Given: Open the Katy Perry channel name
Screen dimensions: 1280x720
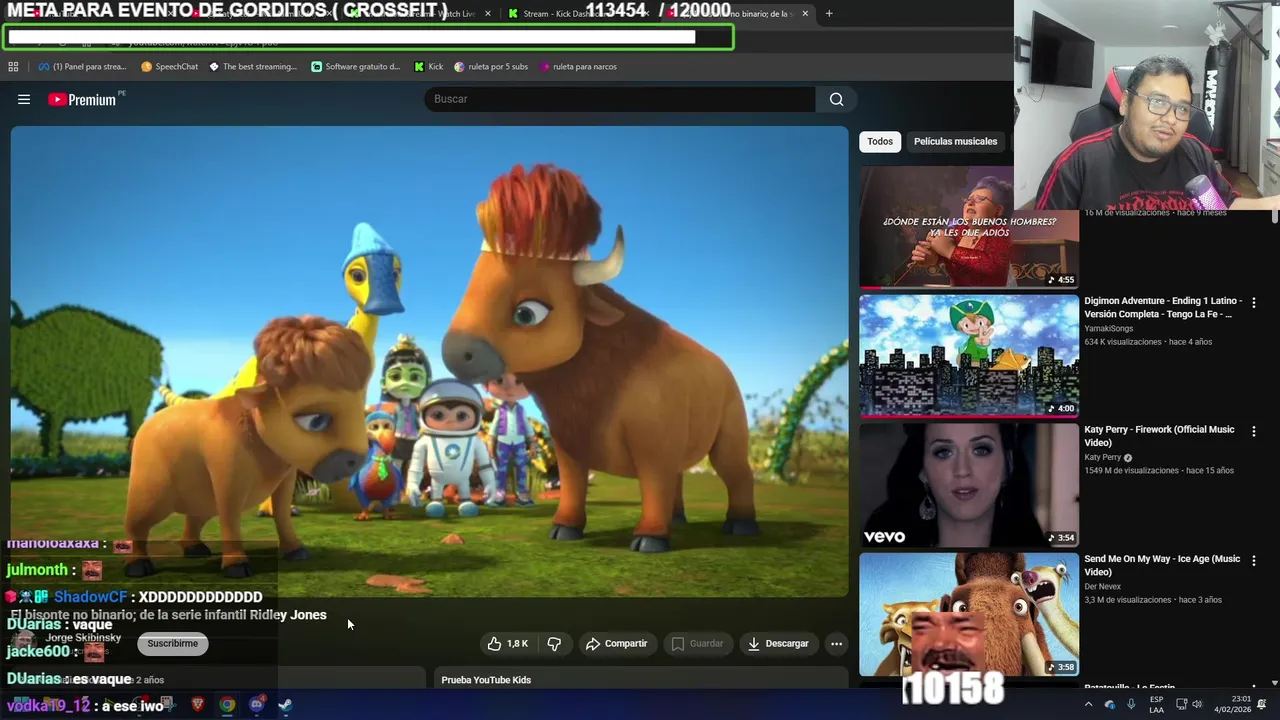Looking at the screenshot, I should (x=1103, y=457).
